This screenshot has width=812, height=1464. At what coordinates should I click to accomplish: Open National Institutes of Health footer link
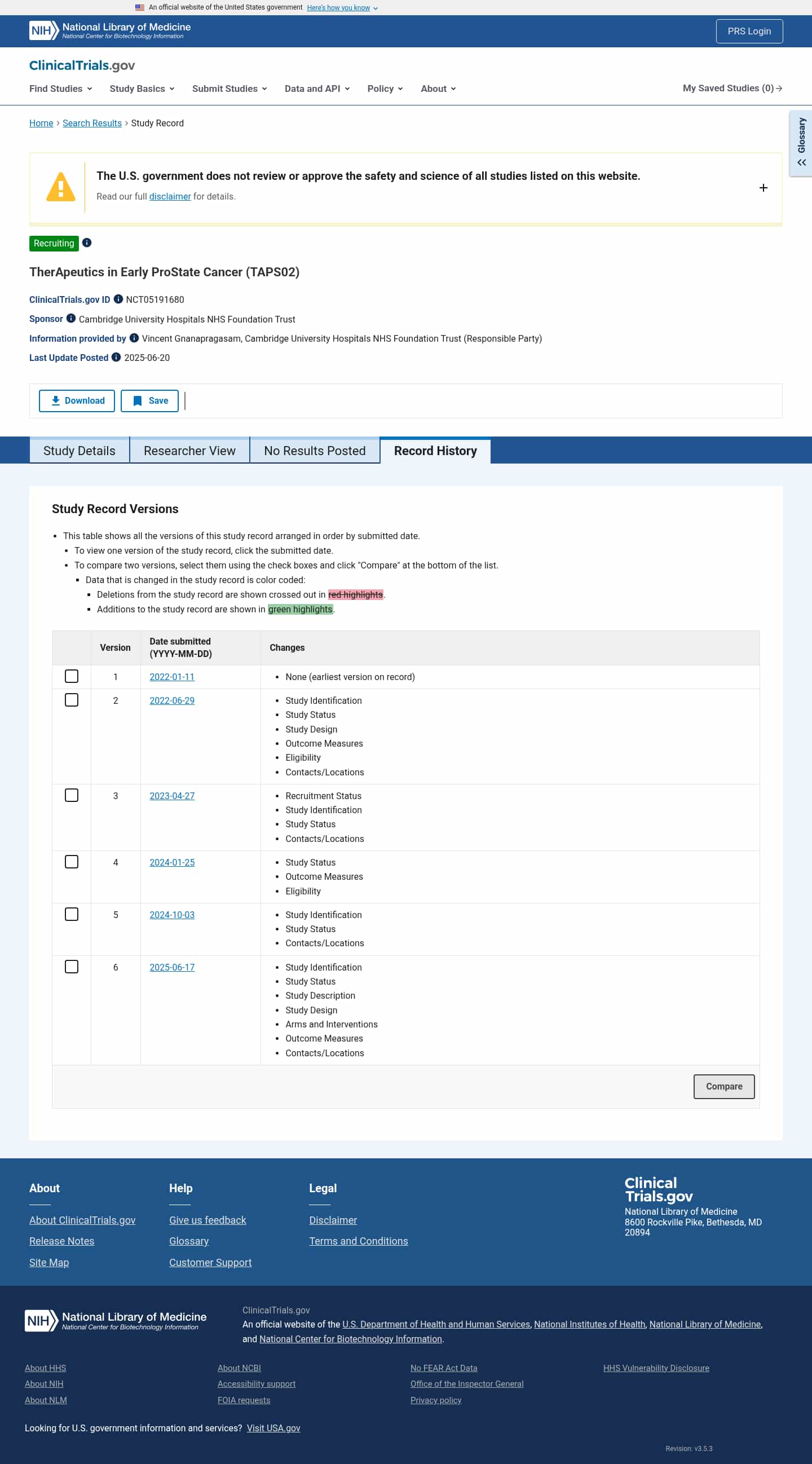[x=589, y=1324]
